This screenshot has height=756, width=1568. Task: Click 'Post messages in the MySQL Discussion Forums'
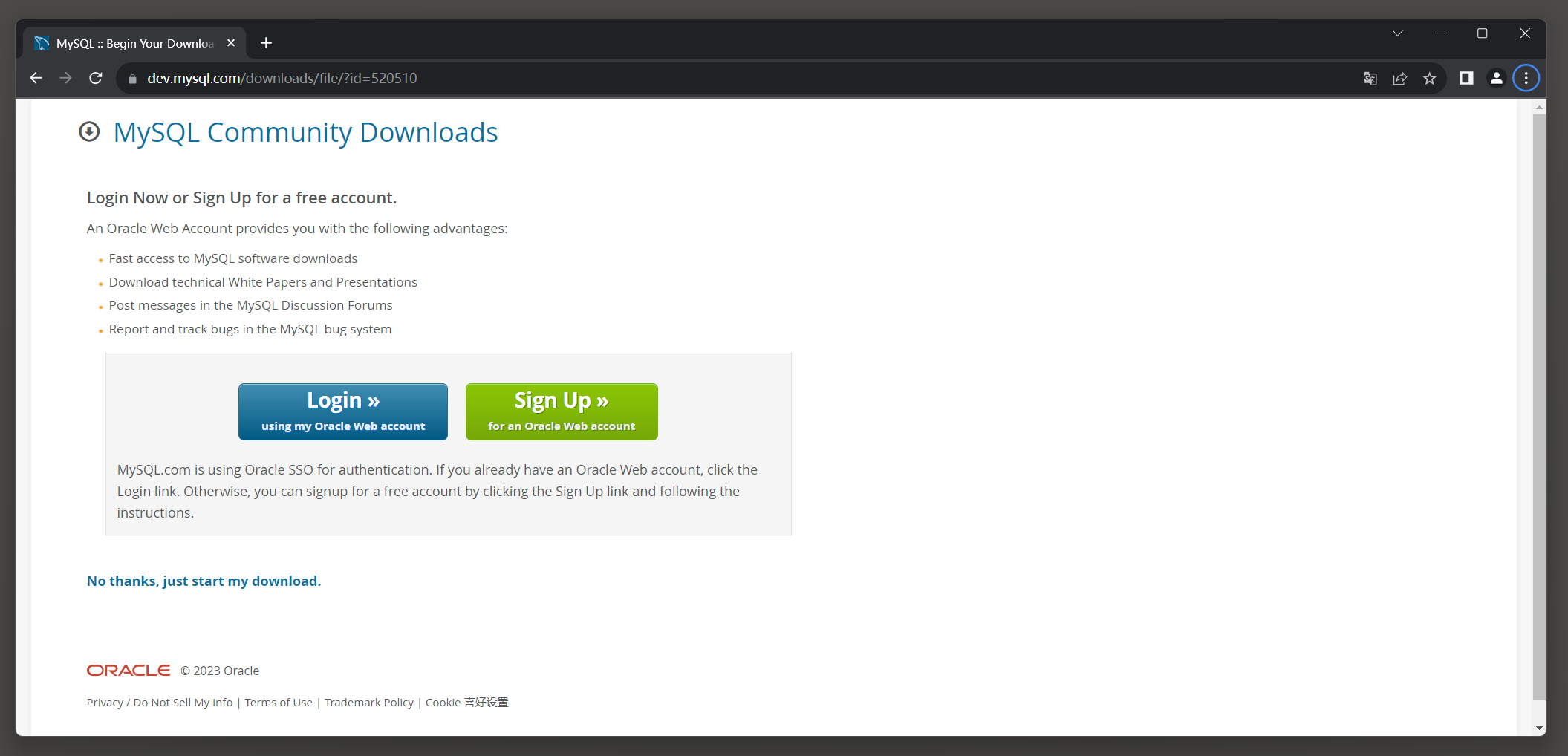click(250, 305)
